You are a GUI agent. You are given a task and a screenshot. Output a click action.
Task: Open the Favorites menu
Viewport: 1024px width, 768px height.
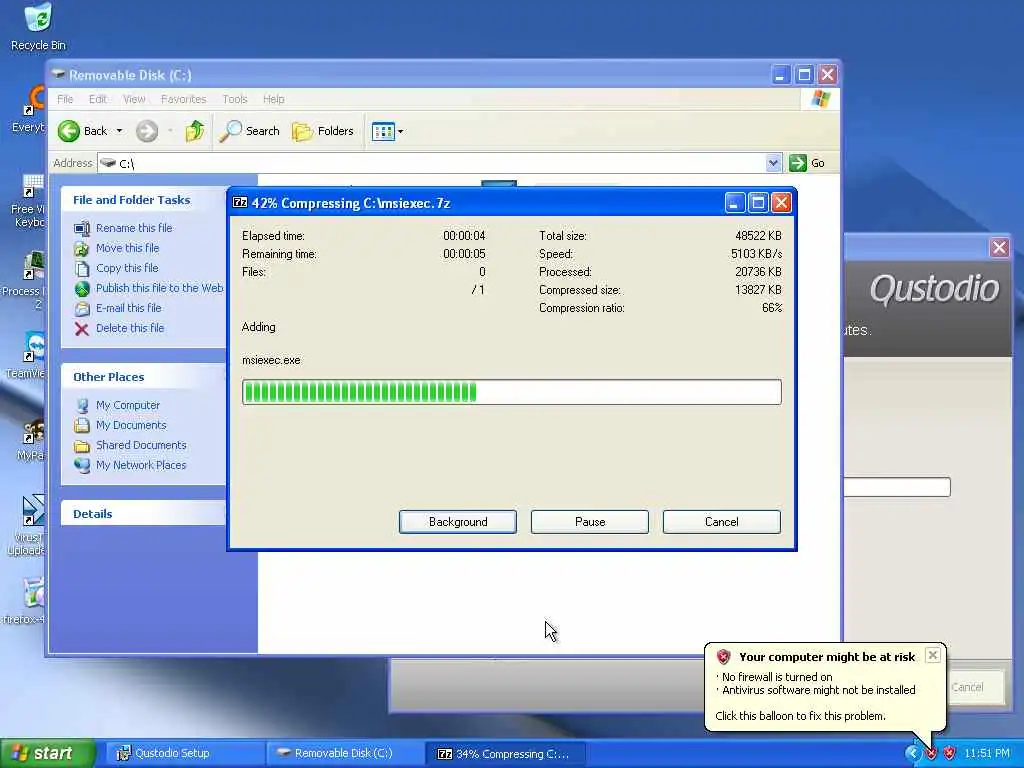pos(184,99)
